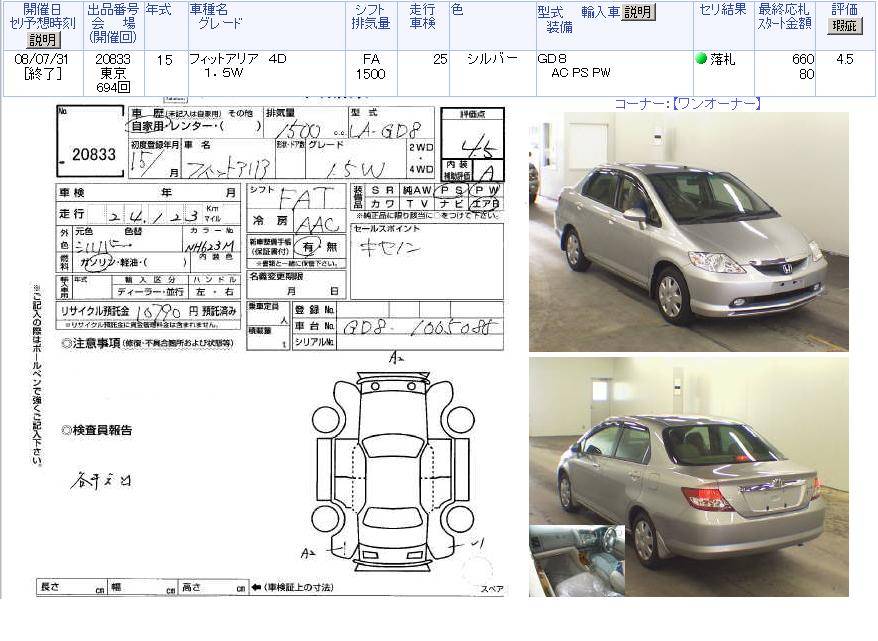Open the small interior photo inset

pos(577,560)
